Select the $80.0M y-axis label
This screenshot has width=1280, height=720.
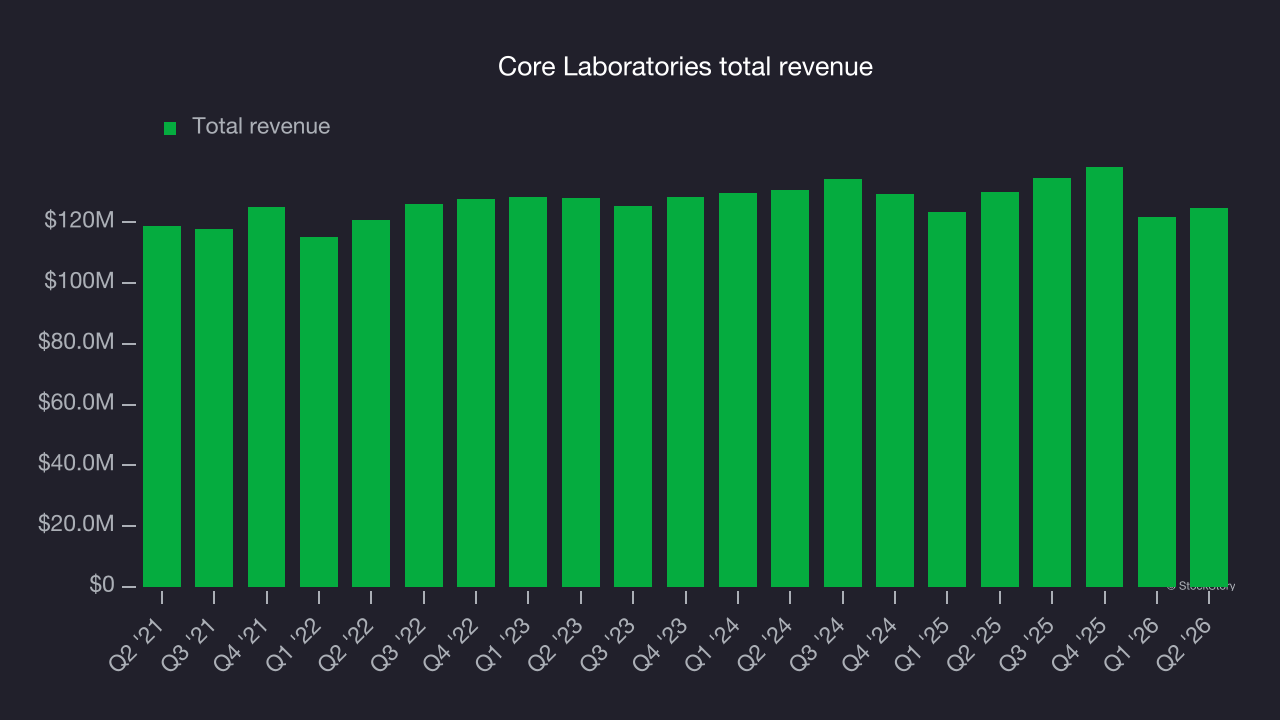click(76, 343)
